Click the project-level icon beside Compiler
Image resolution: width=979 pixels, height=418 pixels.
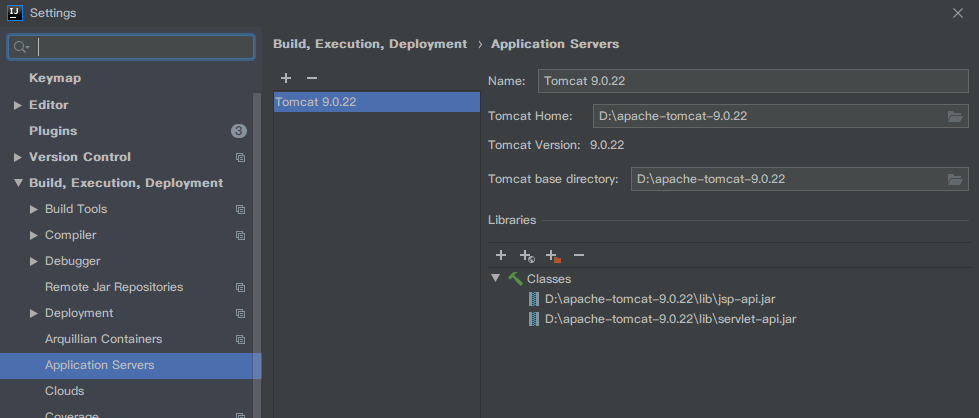click(240, 236)
